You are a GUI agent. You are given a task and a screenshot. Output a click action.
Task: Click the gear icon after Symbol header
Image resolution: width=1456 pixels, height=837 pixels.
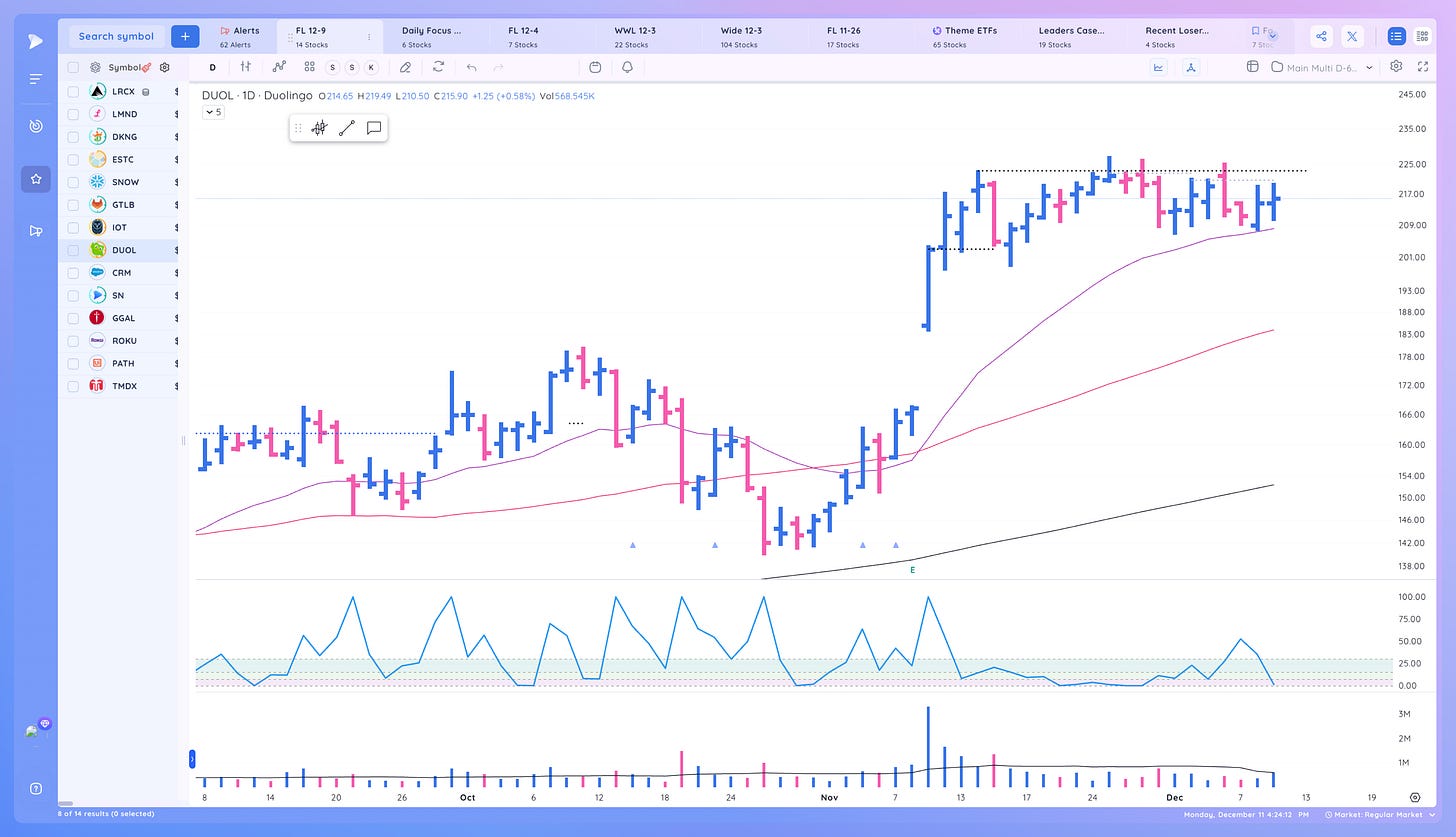pyautogui.click(x=165, y=67)
